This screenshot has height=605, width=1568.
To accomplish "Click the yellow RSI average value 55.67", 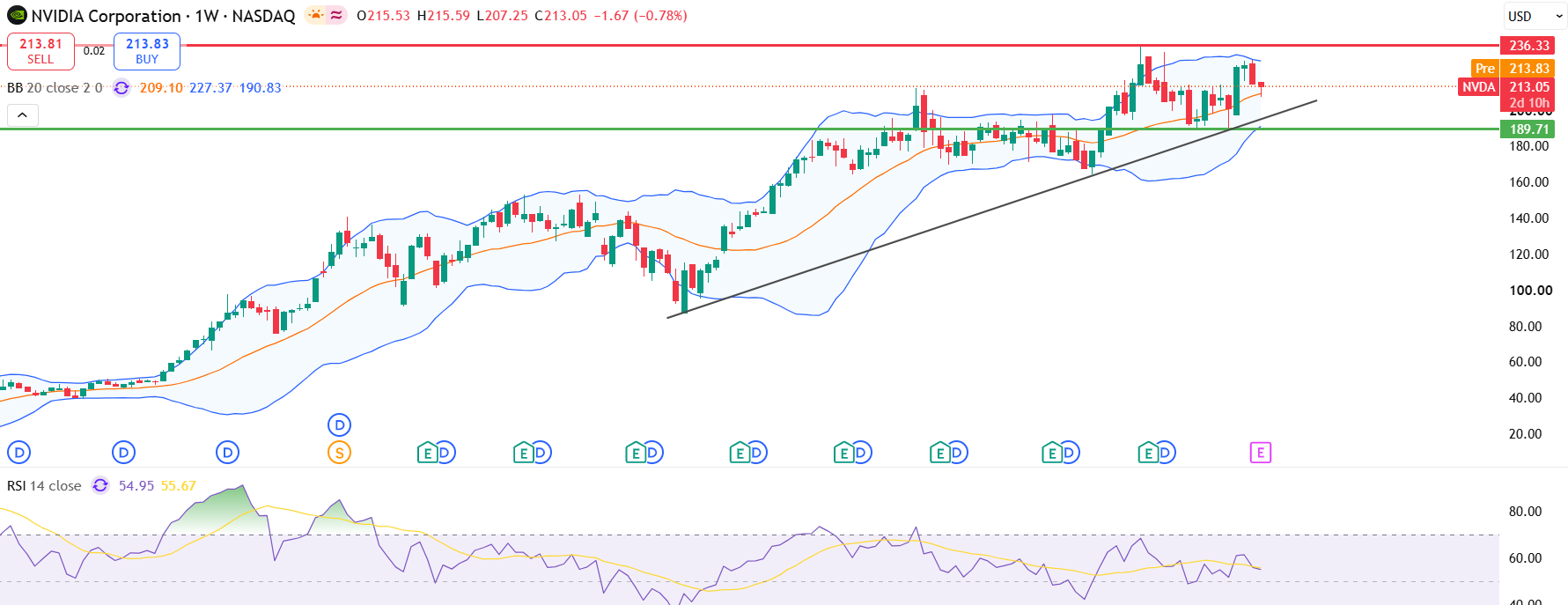I will 179,485.
